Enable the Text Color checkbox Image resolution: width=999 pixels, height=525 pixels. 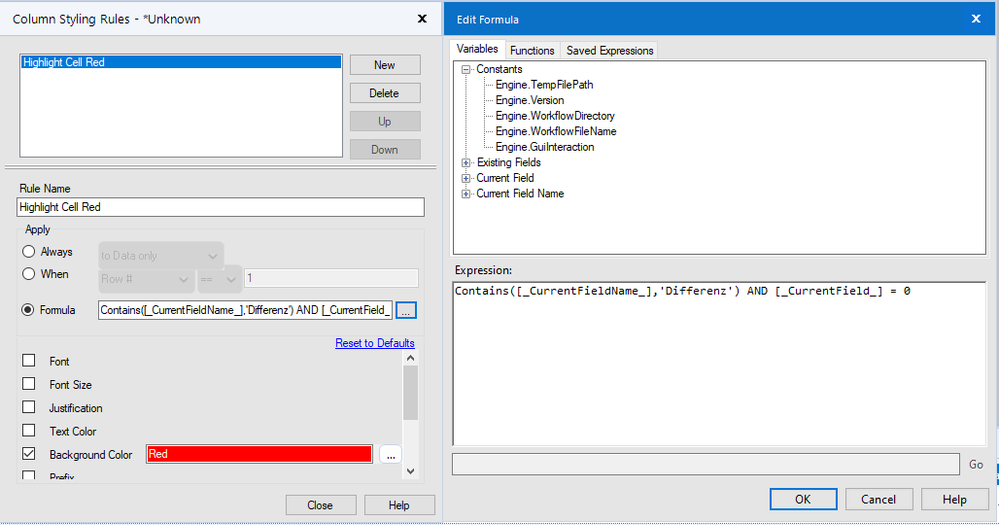click(29, 431)
